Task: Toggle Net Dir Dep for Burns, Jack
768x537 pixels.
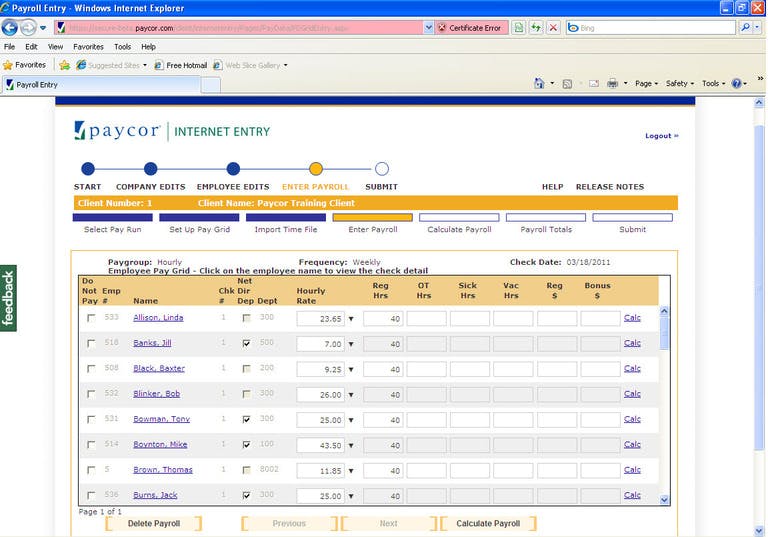Action: (x=246, y=495)
